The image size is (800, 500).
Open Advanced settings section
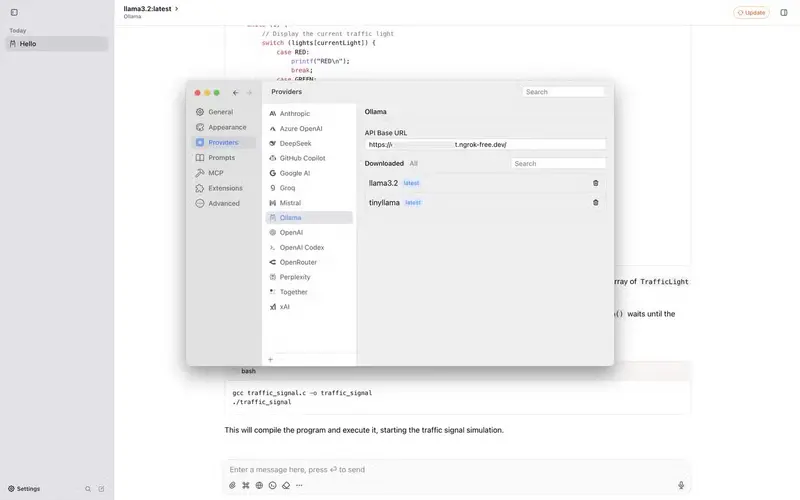[223, 203]
